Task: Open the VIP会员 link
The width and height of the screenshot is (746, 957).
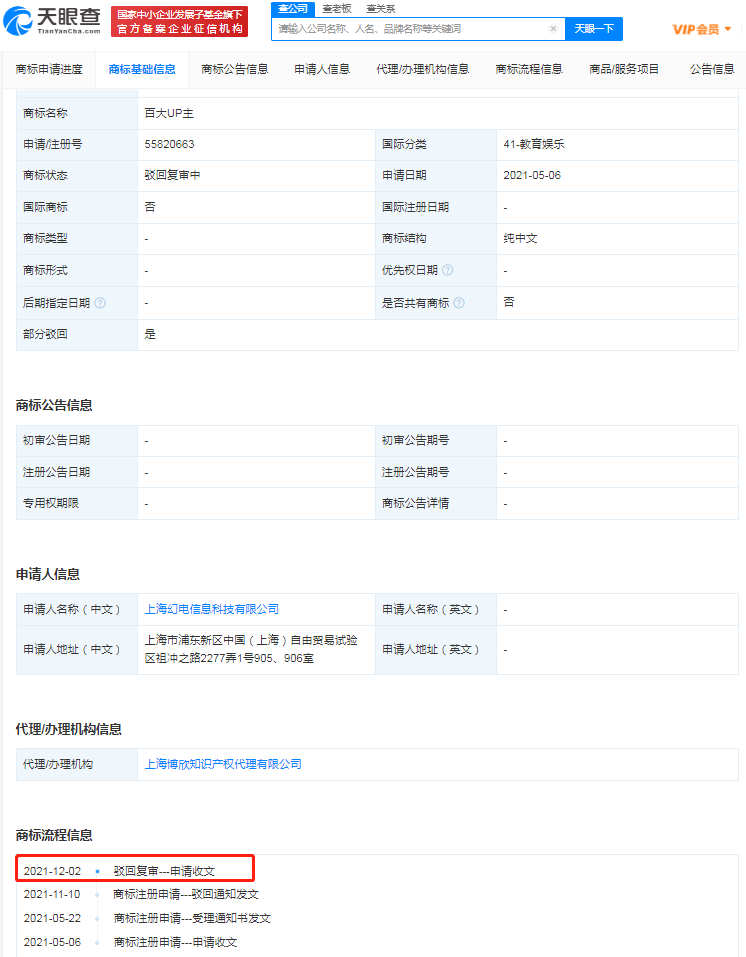Action: 695,29
